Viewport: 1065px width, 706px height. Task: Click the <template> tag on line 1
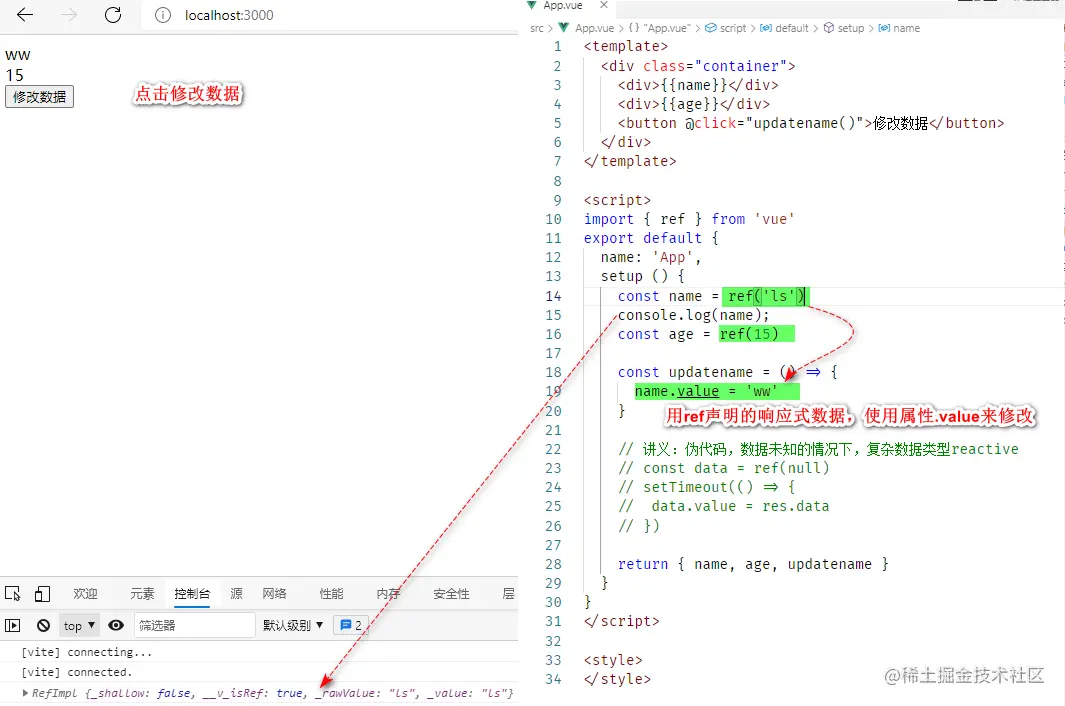pyautogui.click(x=626, y=46)
